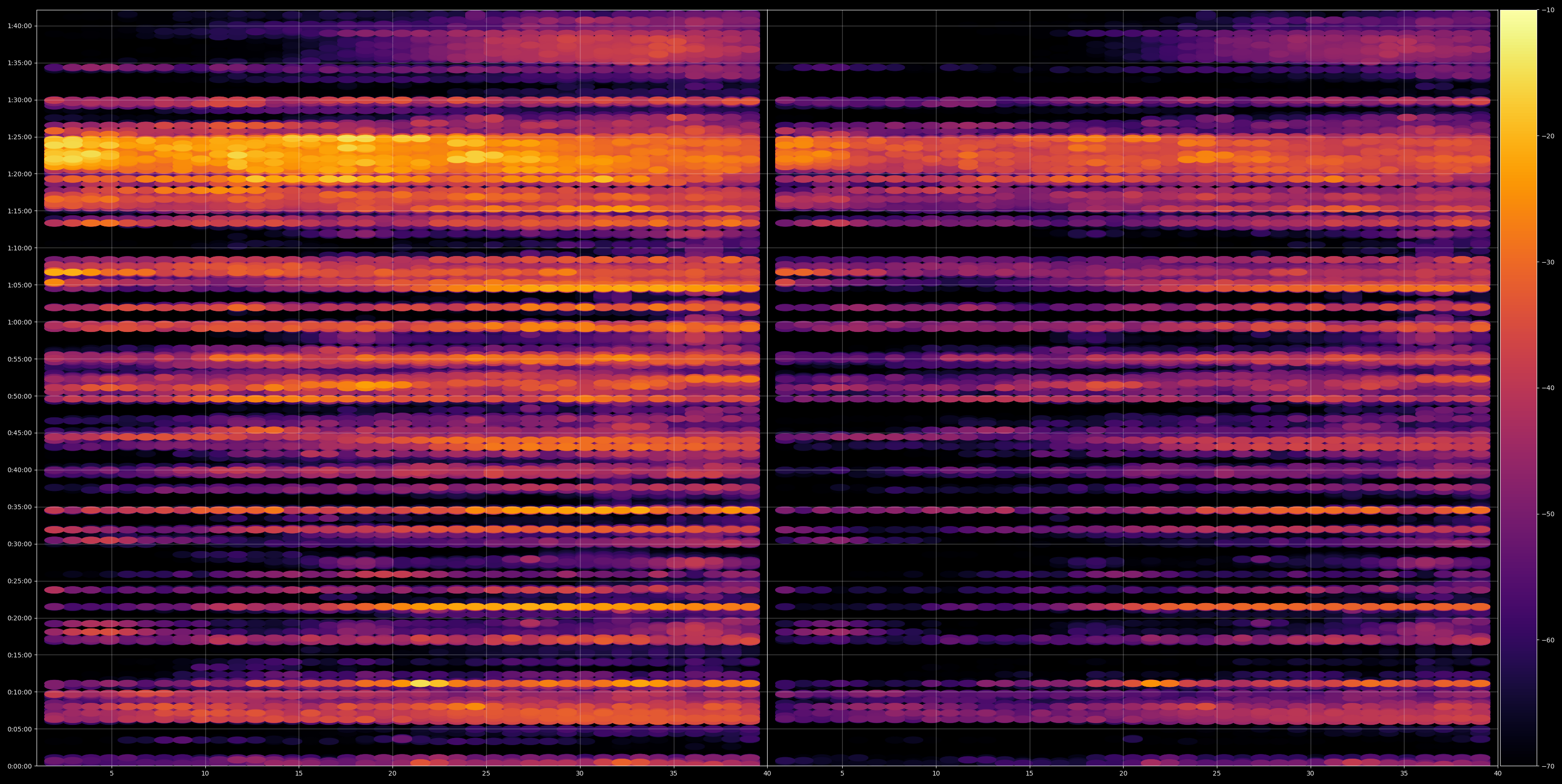Image resolution: width=1562 pixels, height=784 pixels.
Task: Click the 1:15:00 y-axis tick label
Action: [19, 211]
